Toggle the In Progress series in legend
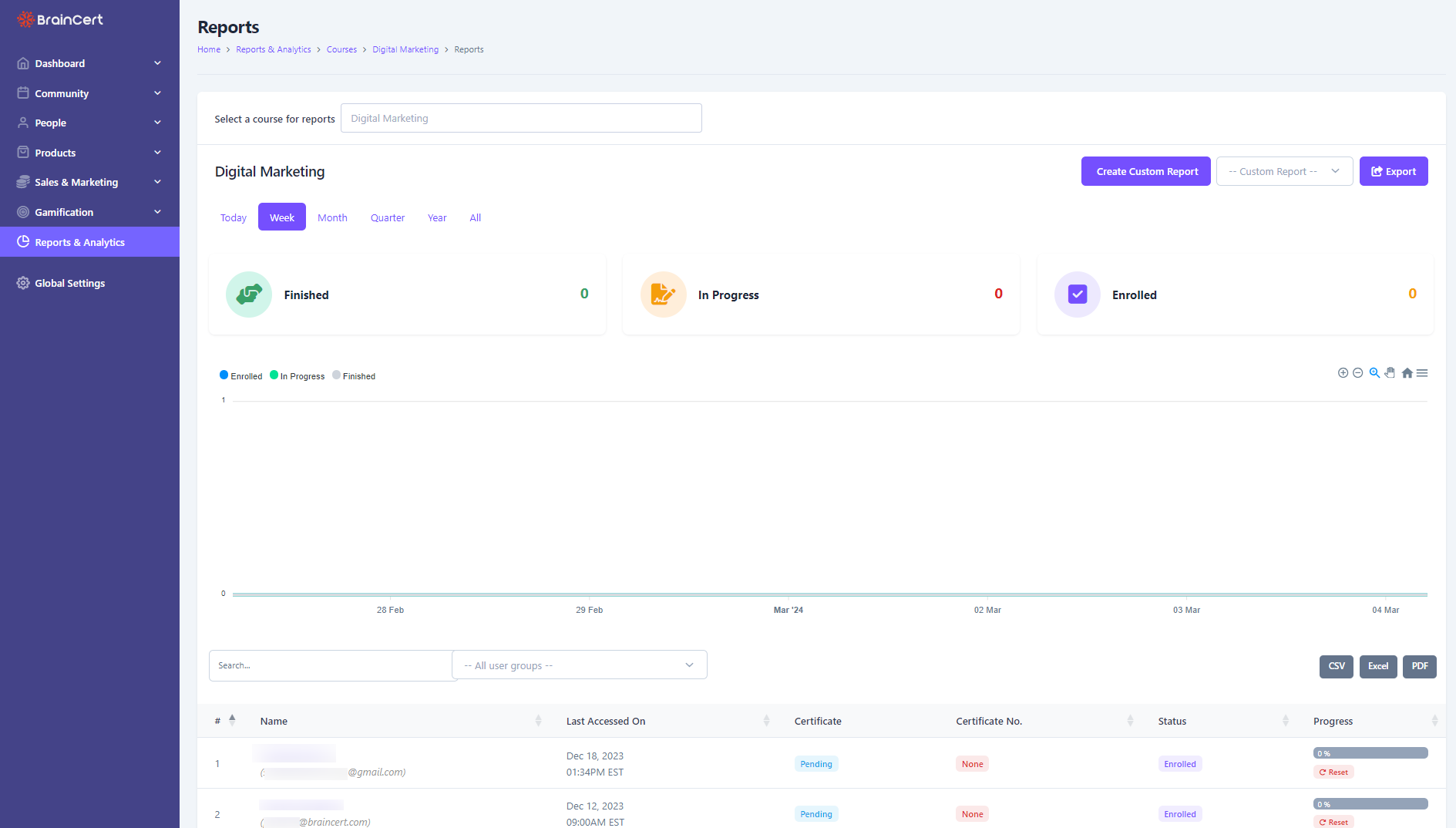Image resolution: width=1456 pixels, height=828 pixels. (x=298, y=376)
